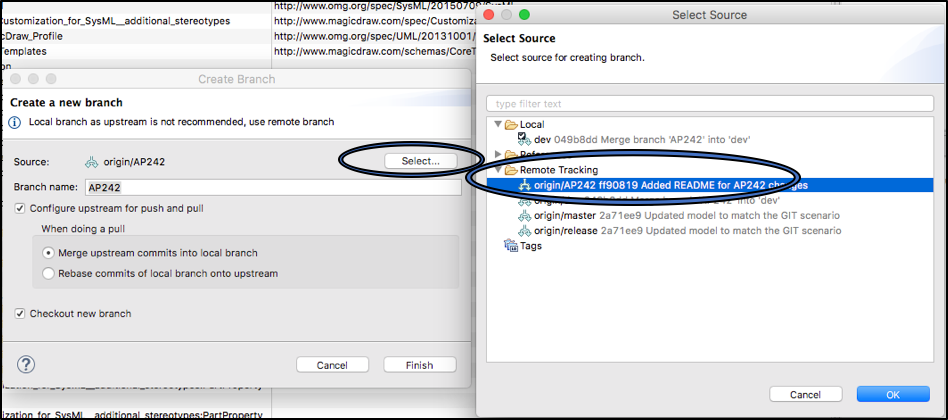The height and width of the screenshot is (420, 948).
Task: Click the checked-out dev branch icon
Action: 523,139
